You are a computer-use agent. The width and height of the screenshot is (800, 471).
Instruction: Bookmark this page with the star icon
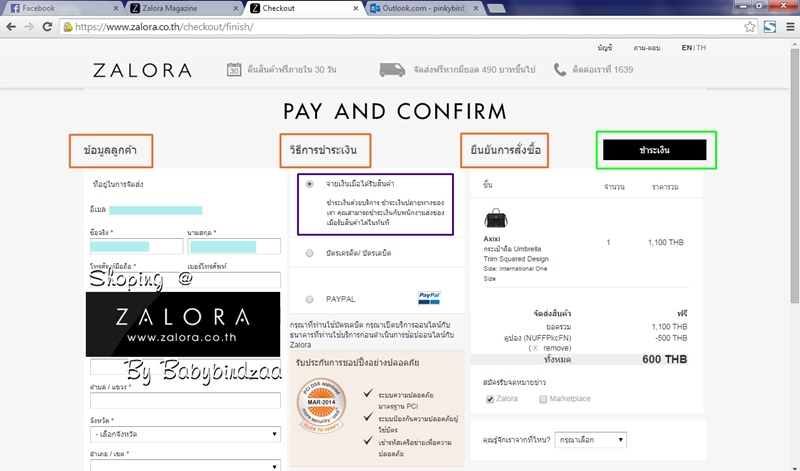pyautogui.click(x=749, y=27)
